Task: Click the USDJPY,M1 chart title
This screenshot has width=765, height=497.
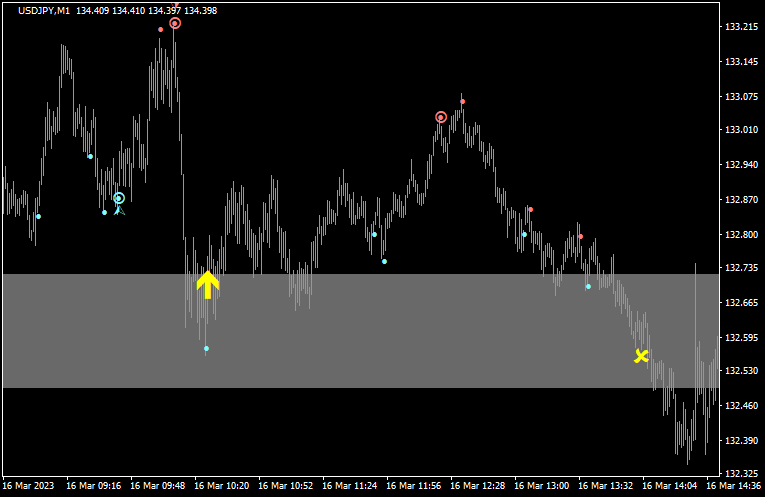Action: pos(44,10)
